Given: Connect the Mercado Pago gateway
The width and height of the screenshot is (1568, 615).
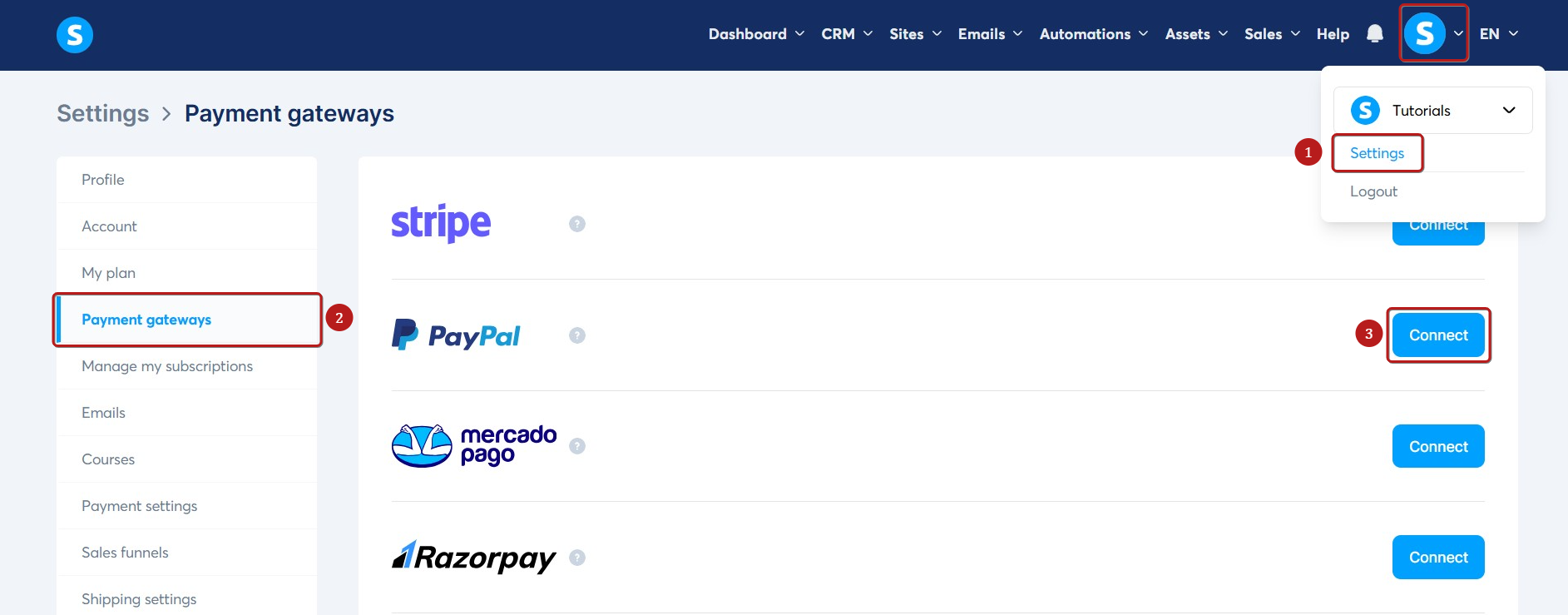Looking at the screenshot, I should (1438, 446).
